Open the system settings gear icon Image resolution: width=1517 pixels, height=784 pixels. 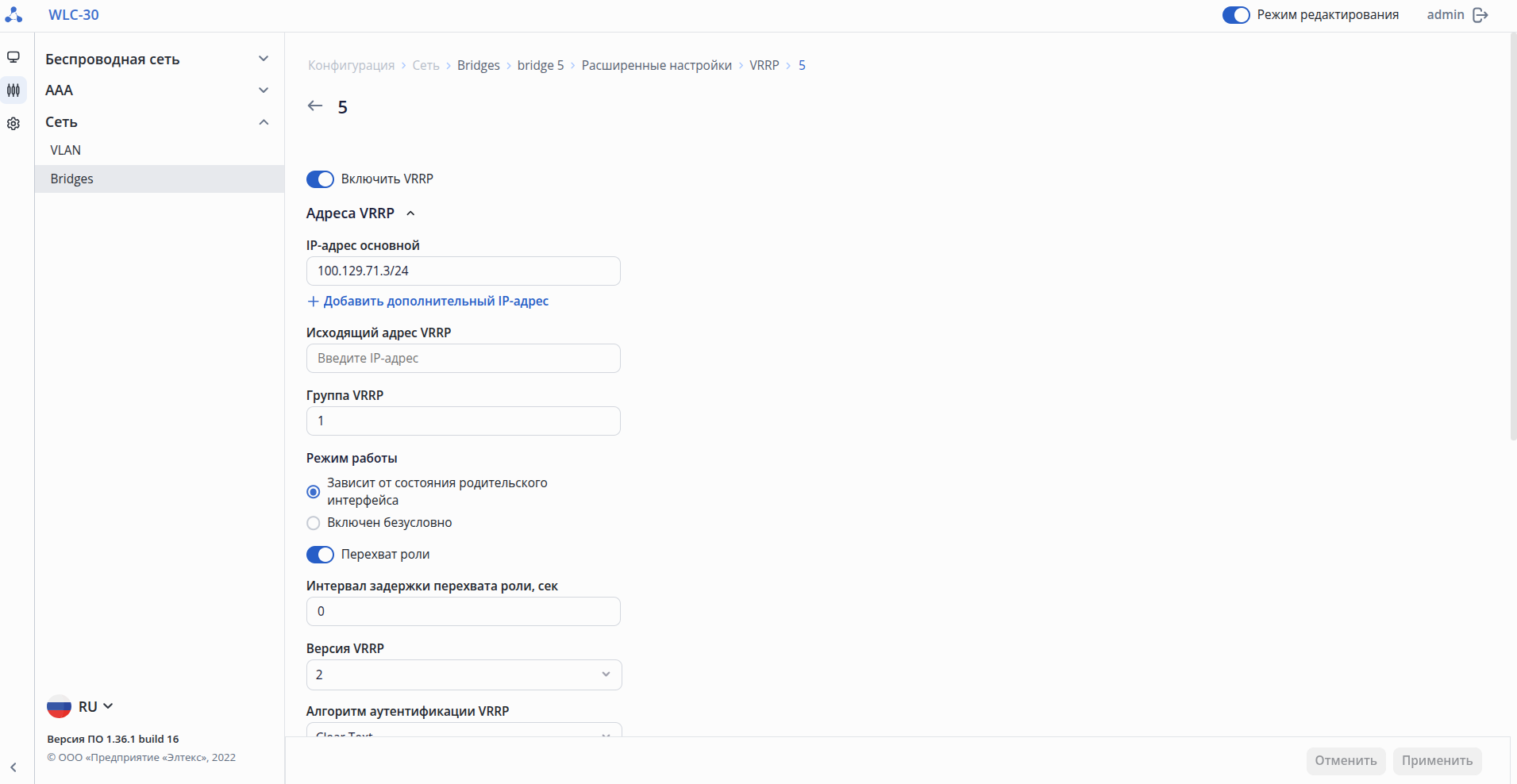coord(13,124)
